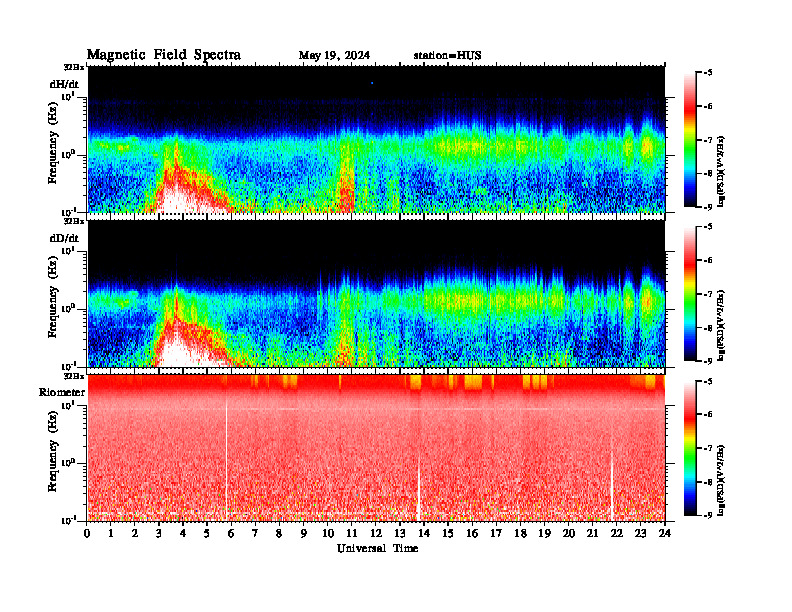Click the PSD units label beside the Riometer color bar
Viewport: 792px width, 612px height.
pos(721,480)
